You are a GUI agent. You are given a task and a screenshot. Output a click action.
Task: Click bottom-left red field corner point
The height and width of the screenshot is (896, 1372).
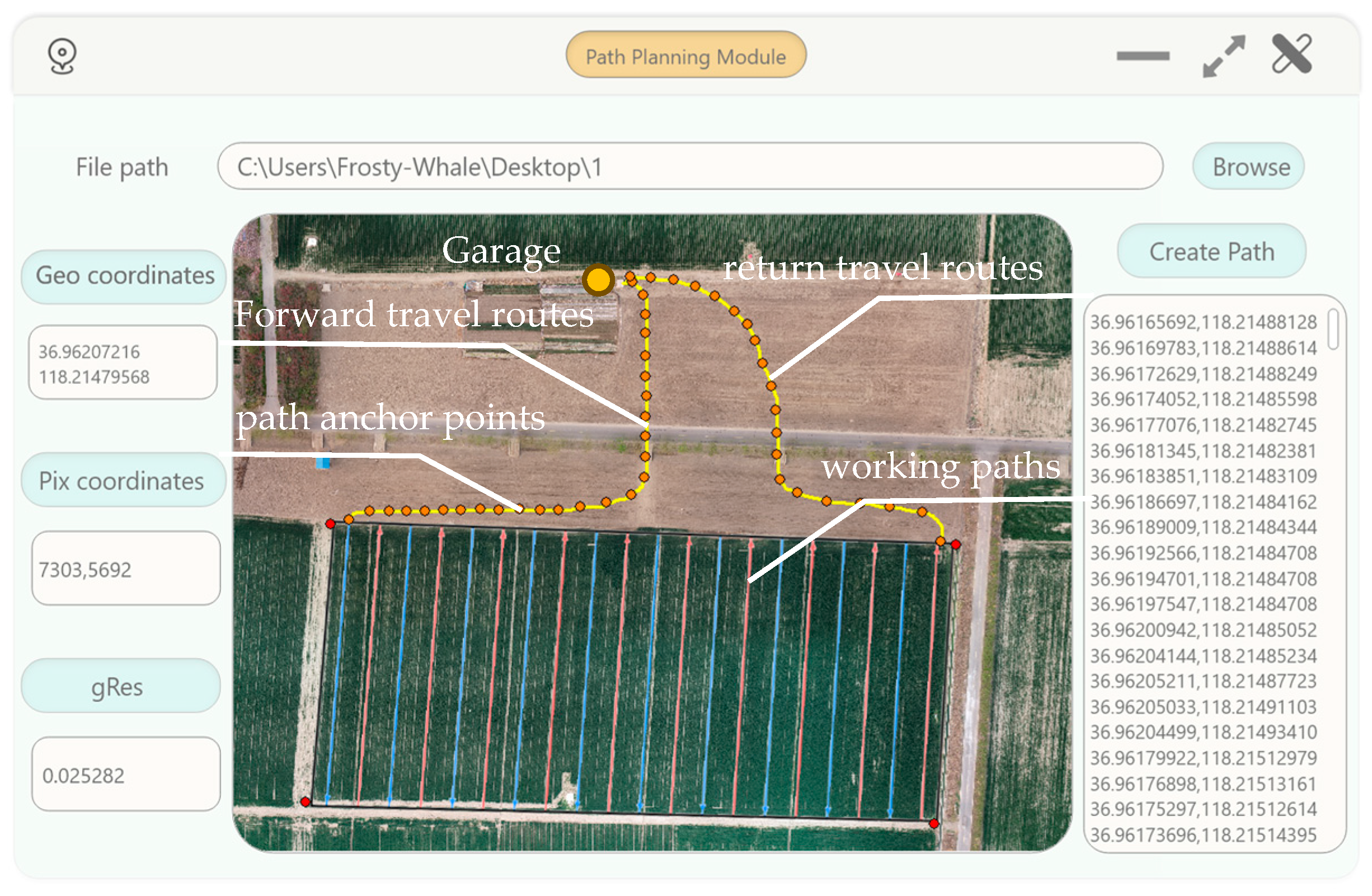pos(306,802)
